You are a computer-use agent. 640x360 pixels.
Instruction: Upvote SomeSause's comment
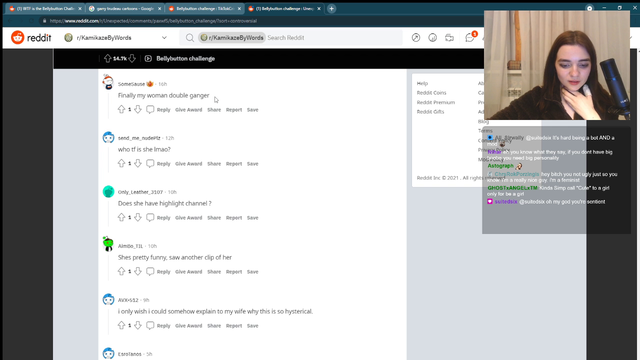[121, 109]
